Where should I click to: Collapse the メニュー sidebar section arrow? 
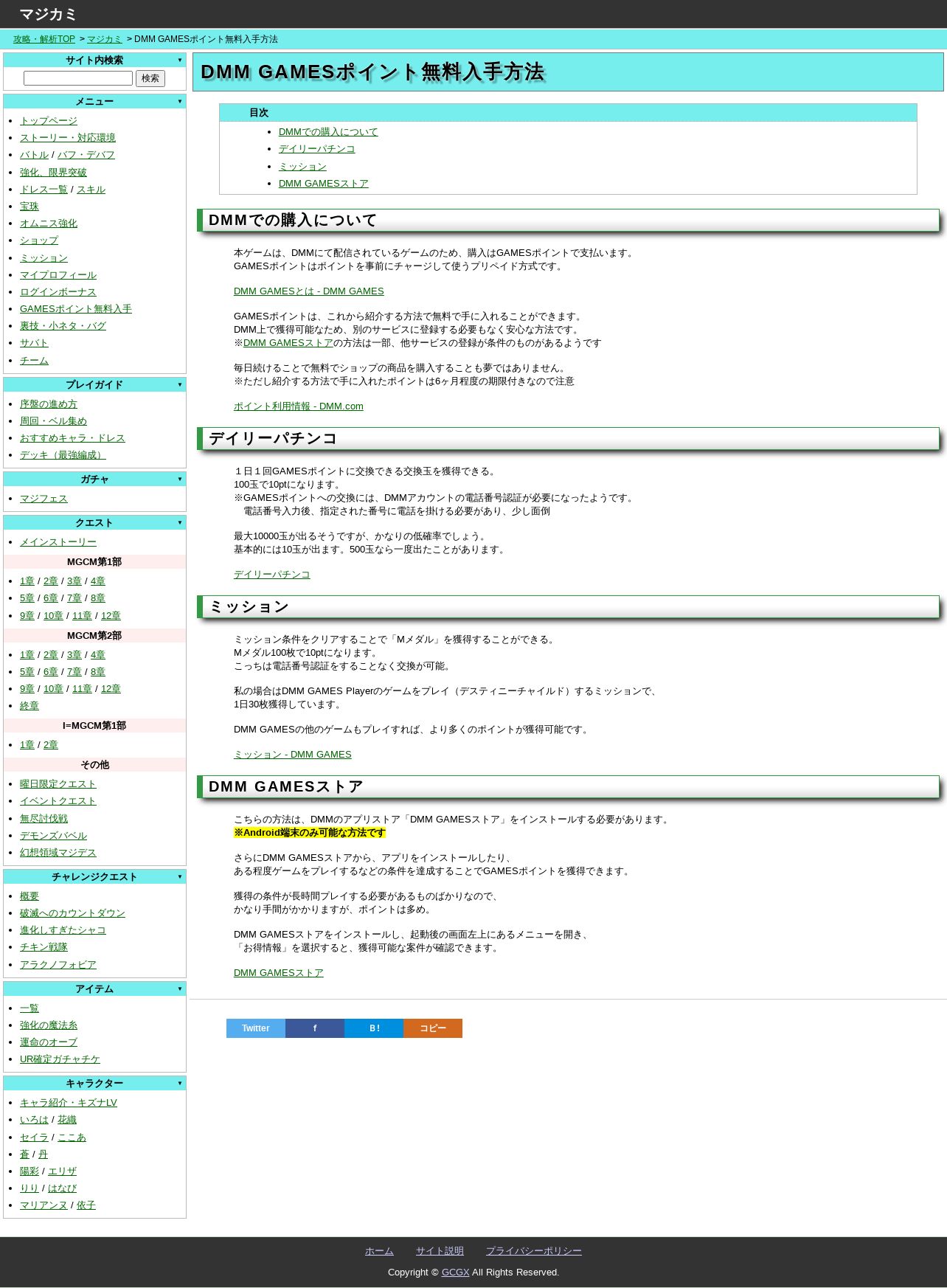click(179, 102)
